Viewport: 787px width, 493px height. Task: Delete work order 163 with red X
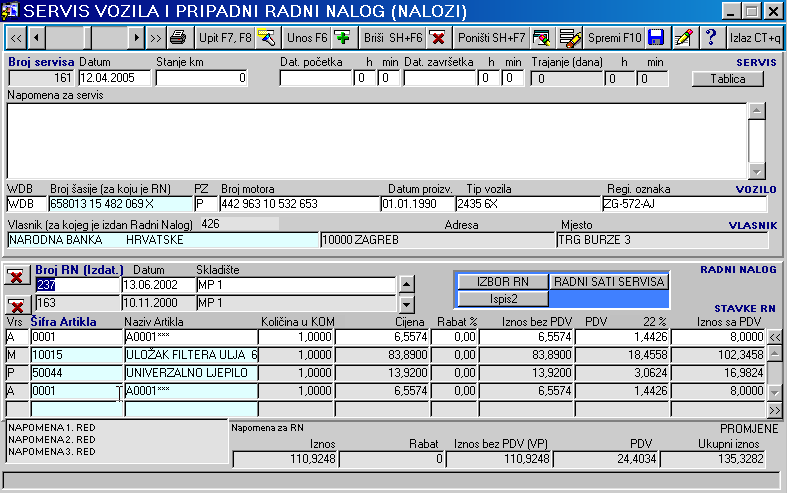point(17,305)
